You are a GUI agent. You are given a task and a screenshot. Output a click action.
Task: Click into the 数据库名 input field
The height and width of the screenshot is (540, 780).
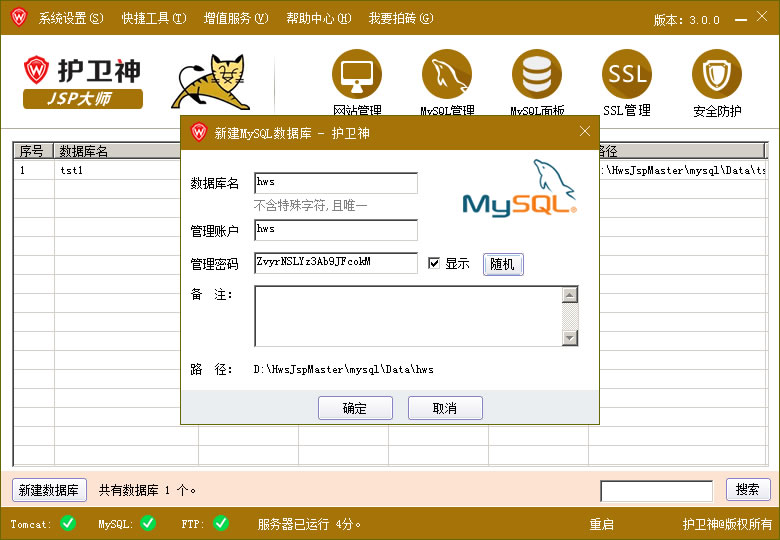click(336, 183)
